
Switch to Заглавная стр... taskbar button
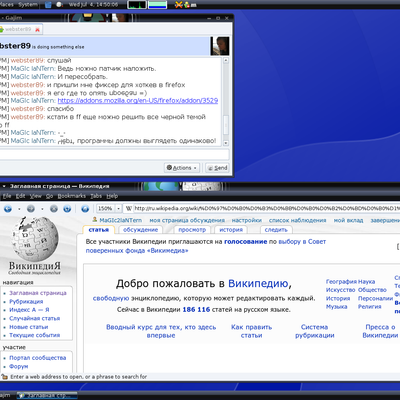(47, 396)
